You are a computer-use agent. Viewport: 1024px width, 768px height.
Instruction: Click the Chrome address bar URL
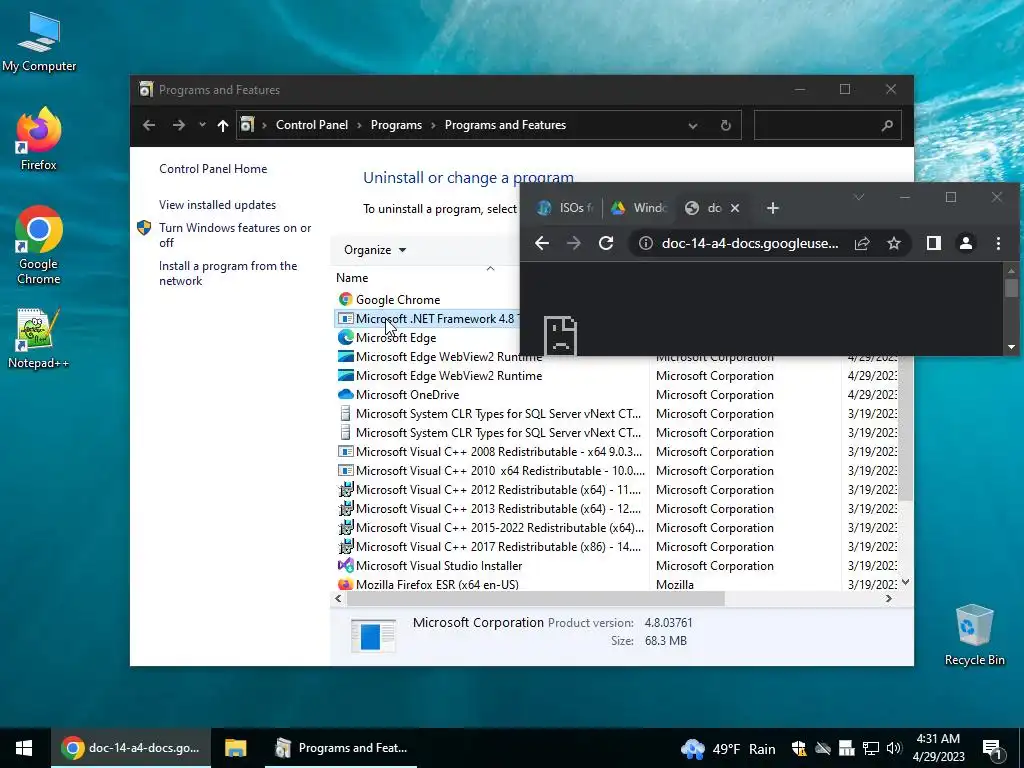coord(750,243)
